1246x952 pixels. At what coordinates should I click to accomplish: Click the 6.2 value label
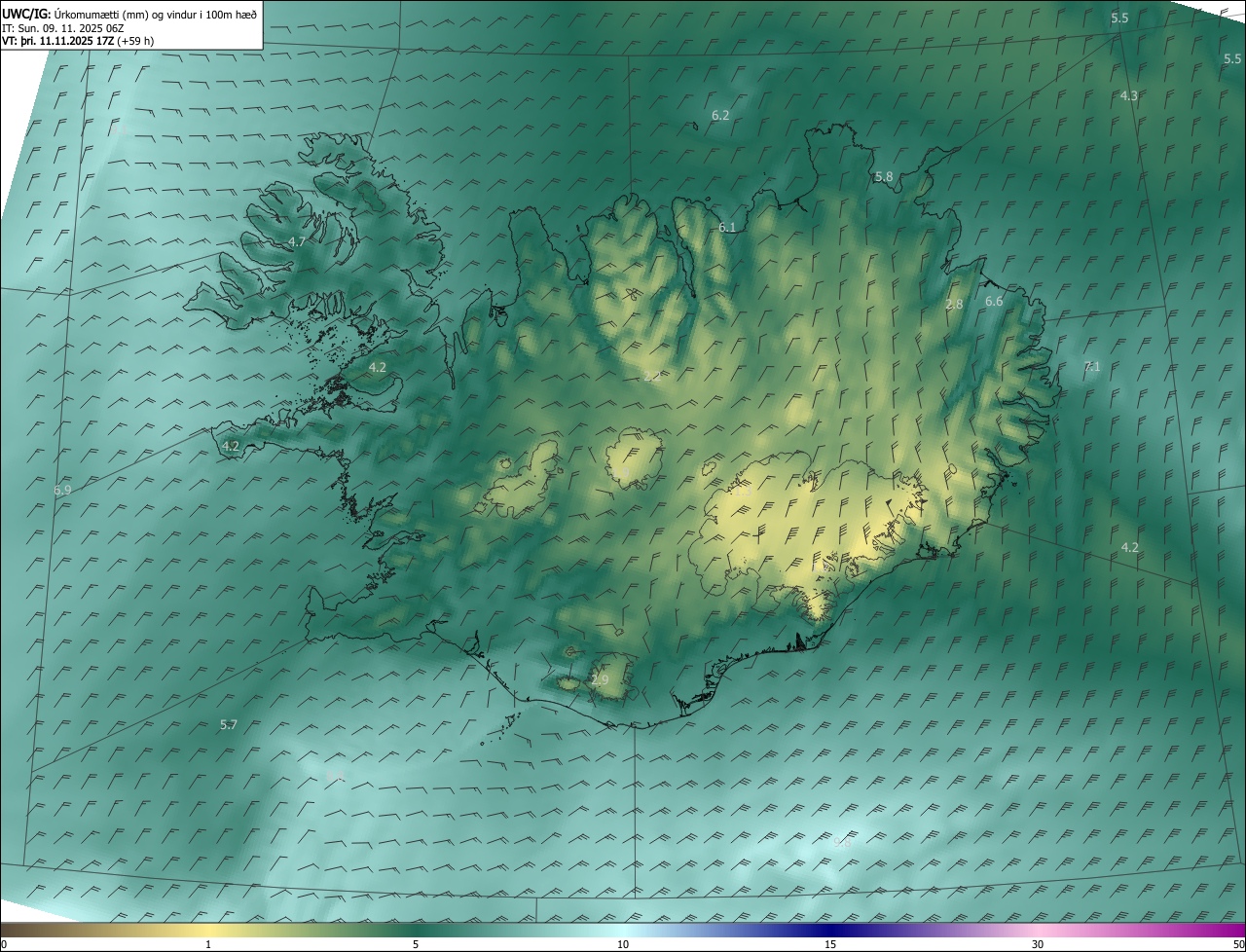(720, 115)
